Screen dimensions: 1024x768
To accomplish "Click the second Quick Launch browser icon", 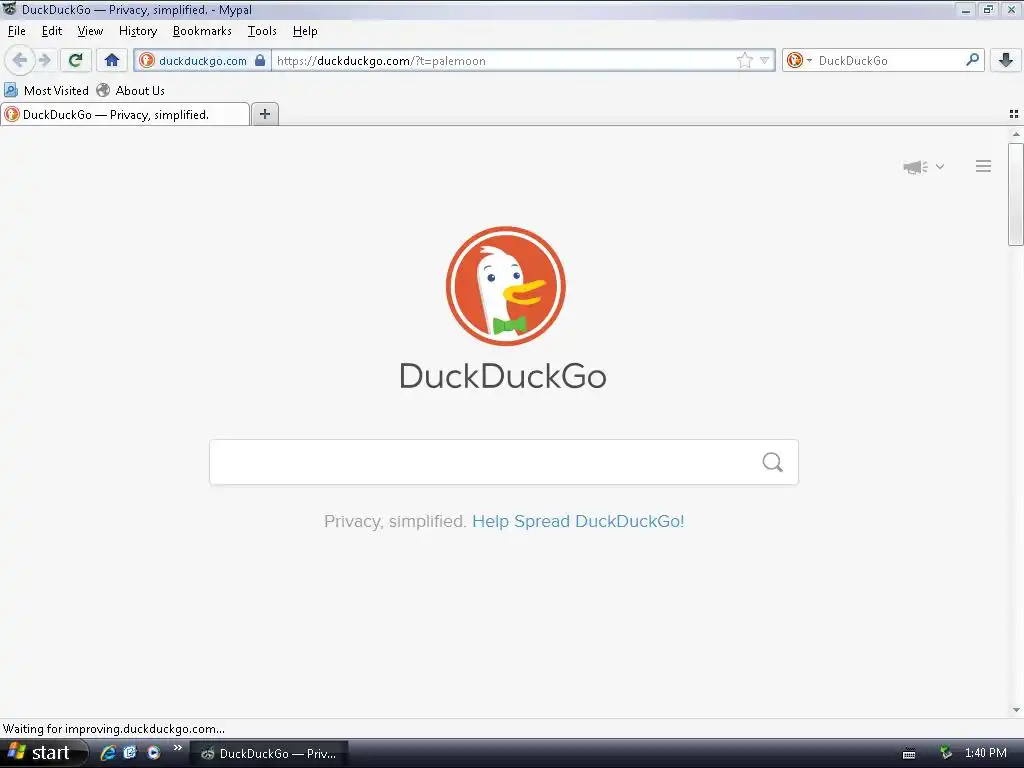I will pyautogui.click(x=130, y=753).
